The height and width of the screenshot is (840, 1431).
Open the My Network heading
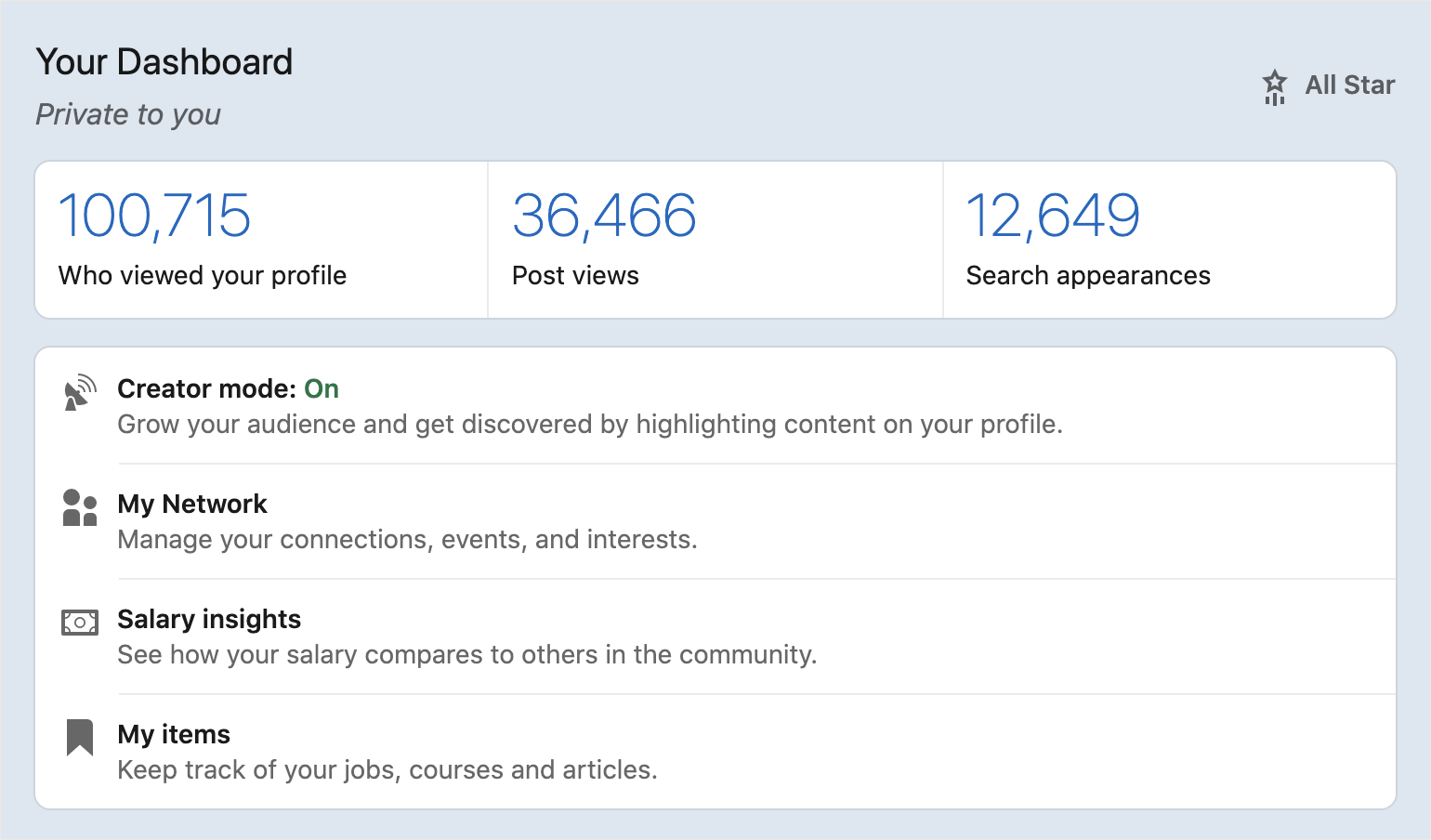(192, 504)
